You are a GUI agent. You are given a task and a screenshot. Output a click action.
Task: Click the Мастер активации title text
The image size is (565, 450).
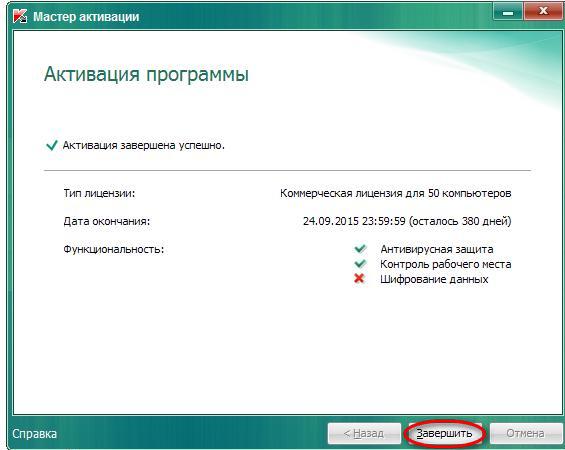(86, 17)
